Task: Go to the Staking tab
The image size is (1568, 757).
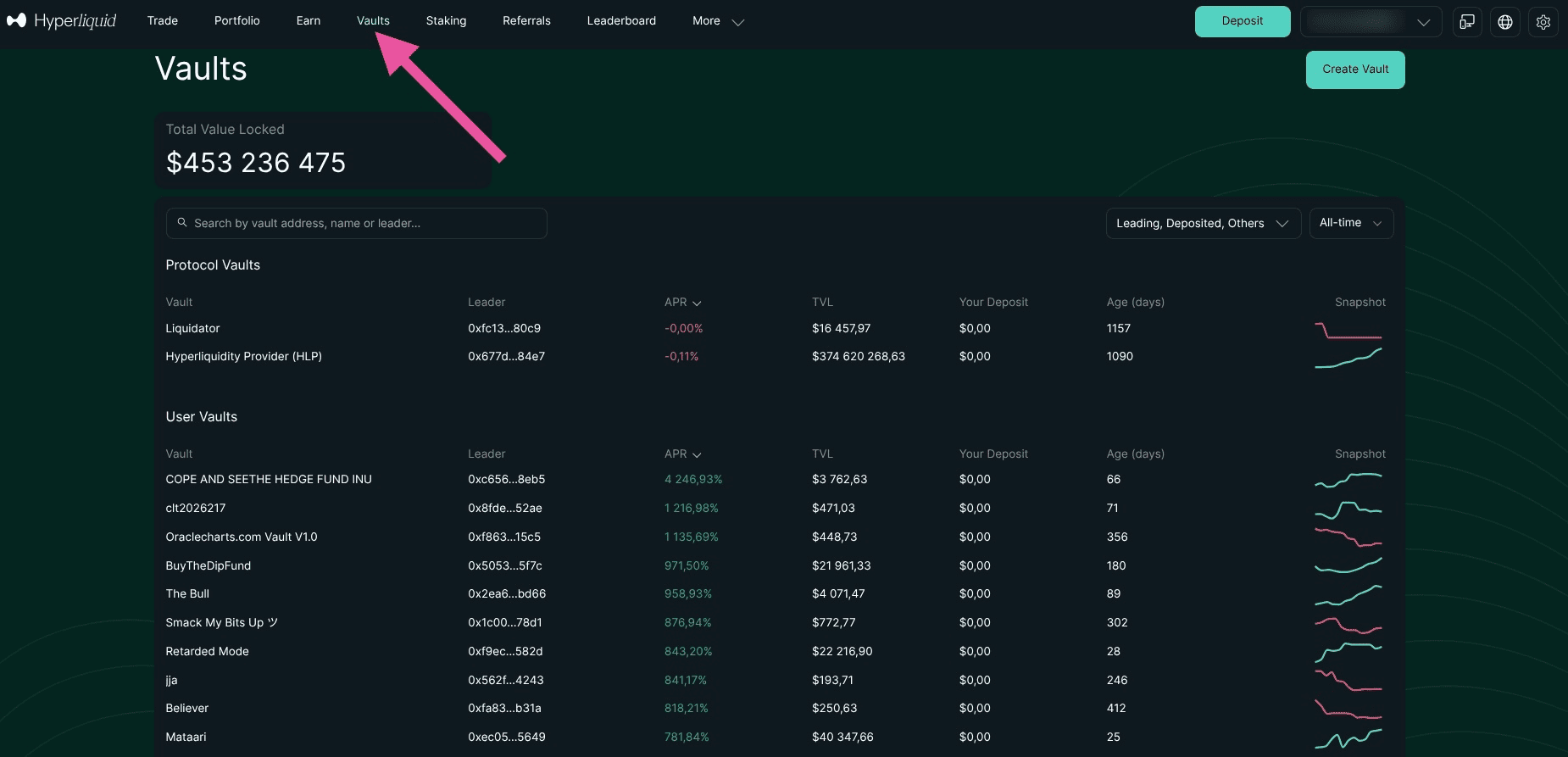Action: pyautogui.click(x=446, y=21)
